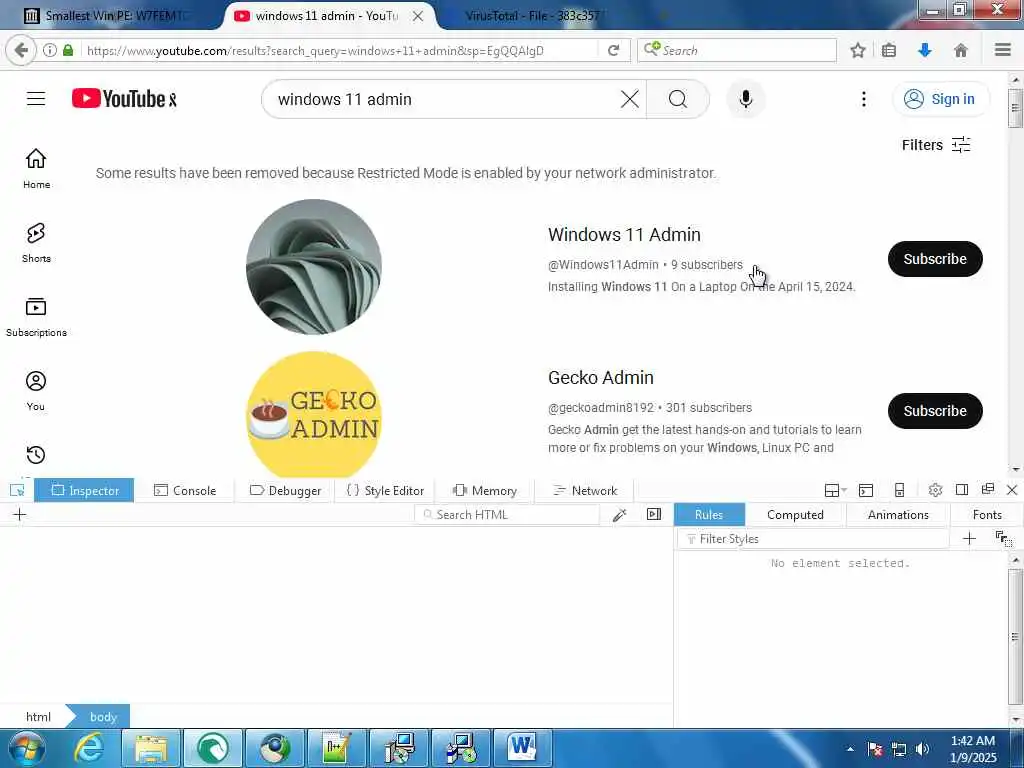Open Word from the Windows taskbar
The image size is (1024, 768).
(x=522, y=746)
